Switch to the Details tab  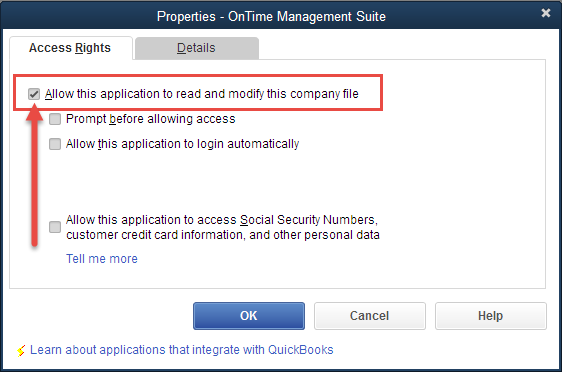coord(196,48)
